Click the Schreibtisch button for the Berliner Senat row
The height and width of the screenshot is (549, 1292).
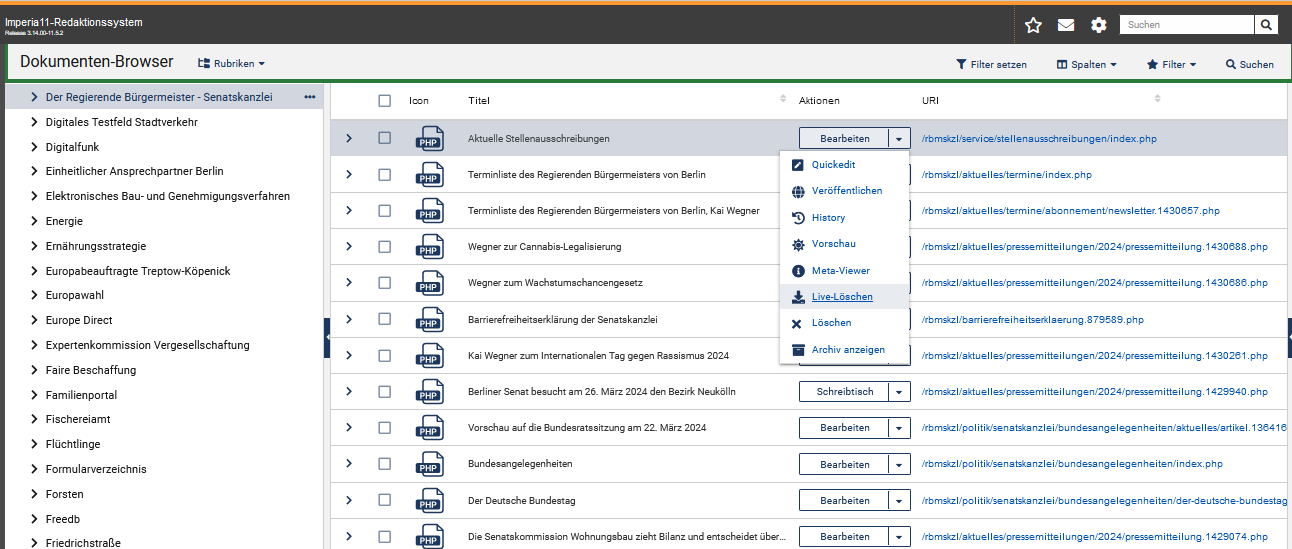845,392
